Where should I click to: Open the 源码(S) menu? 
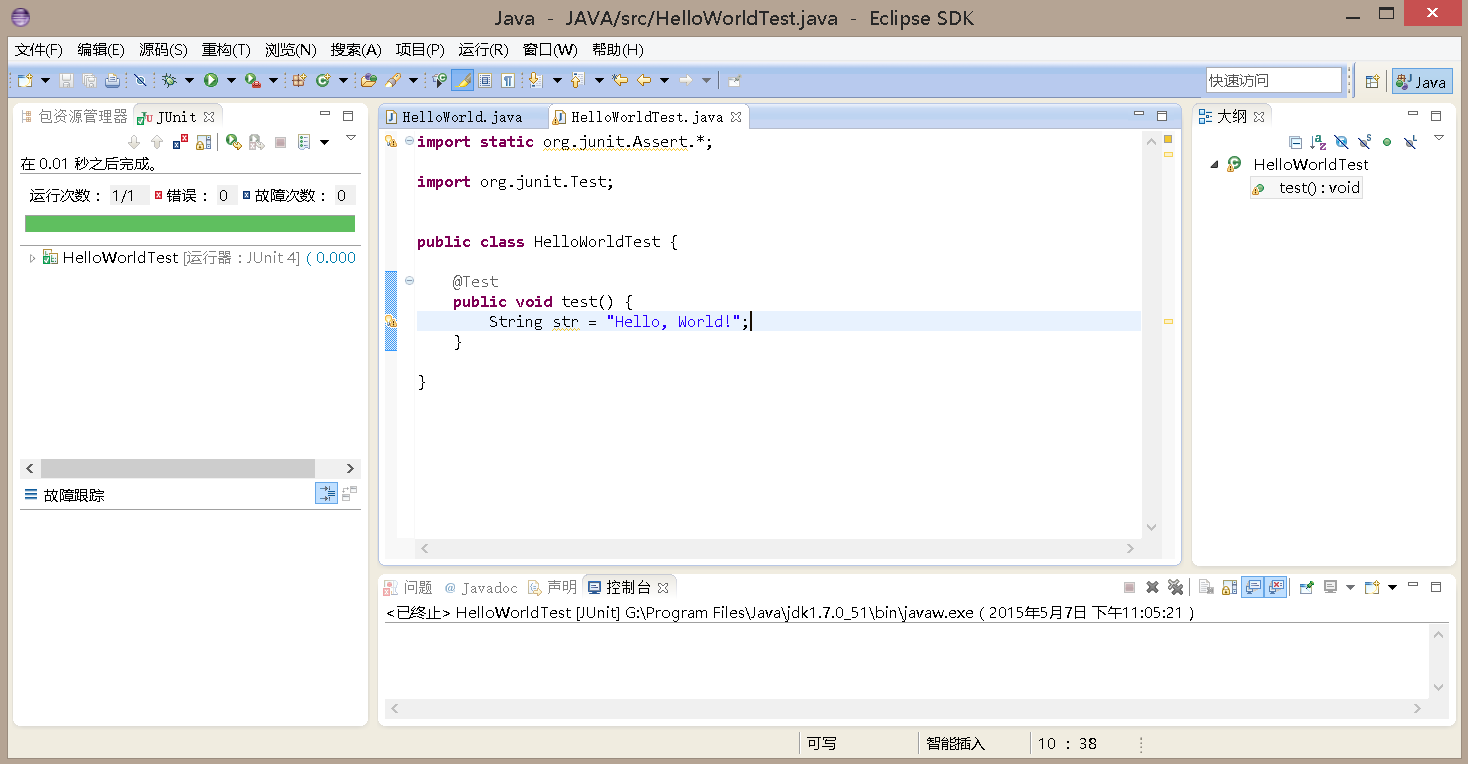click(163, 50)
